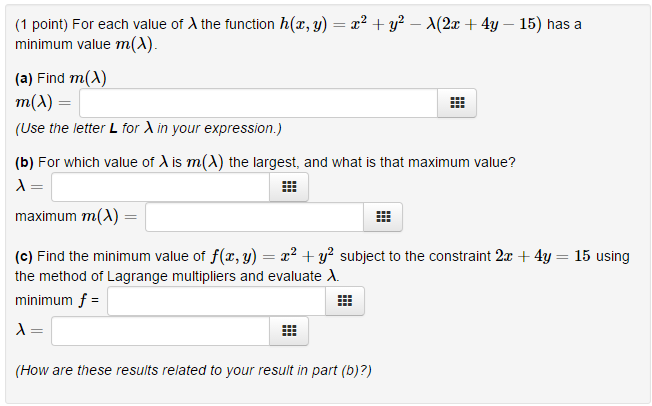The width and height of the screenshot is (652, 406).
Task: Click grid icon beside maximum m(λ) field
Action: tap(382, 217)
